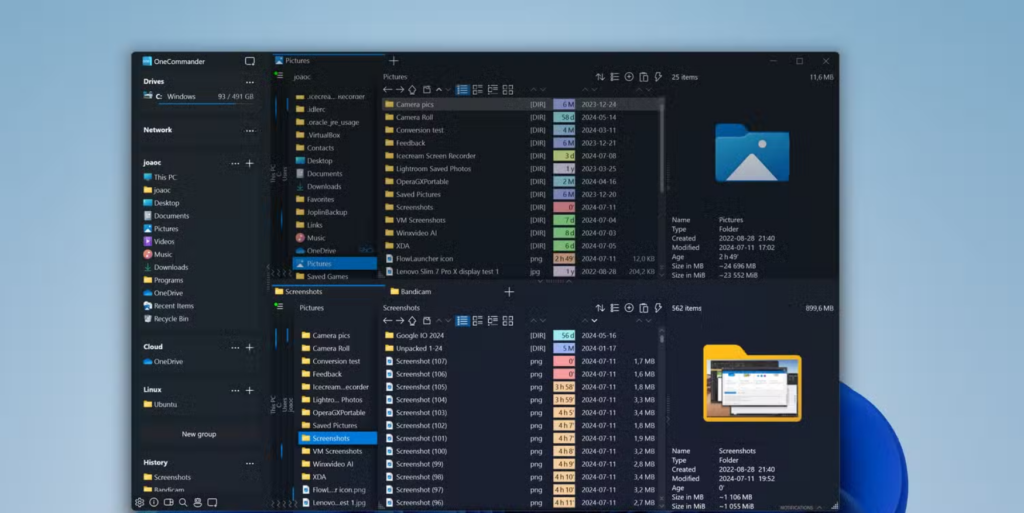Go back in the bottom Screenshots pane
1024x513 pixels.
click(x=387, y=320)
